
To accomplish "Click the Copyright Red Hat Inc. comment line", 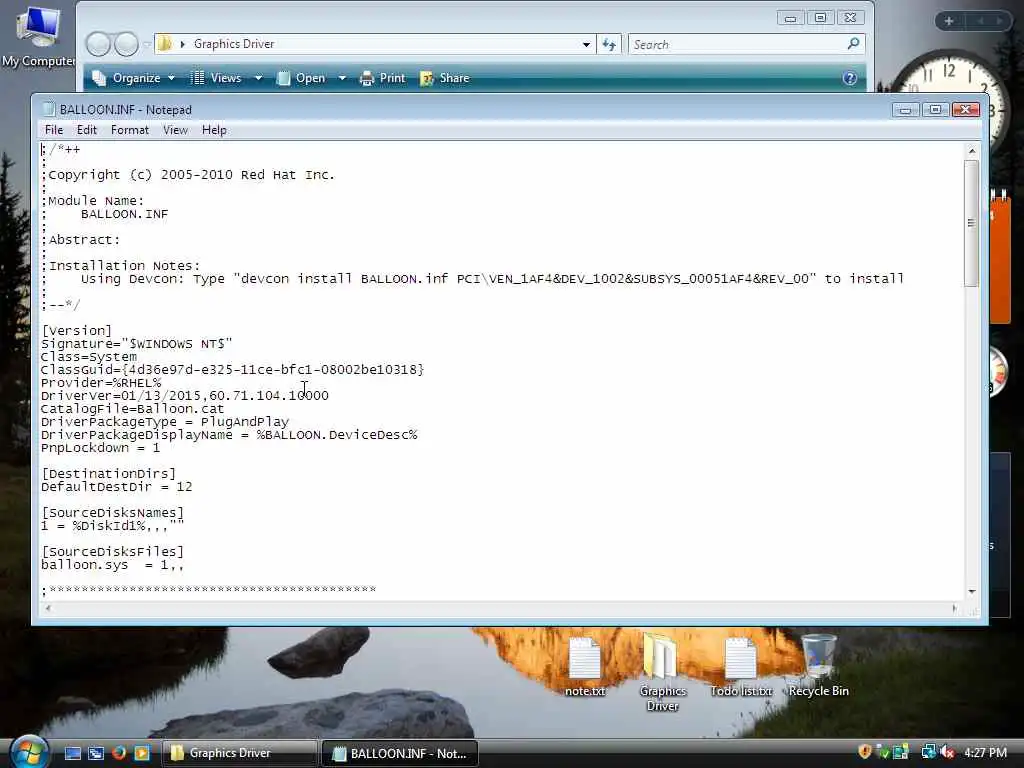I will click(x=188, y=175).
